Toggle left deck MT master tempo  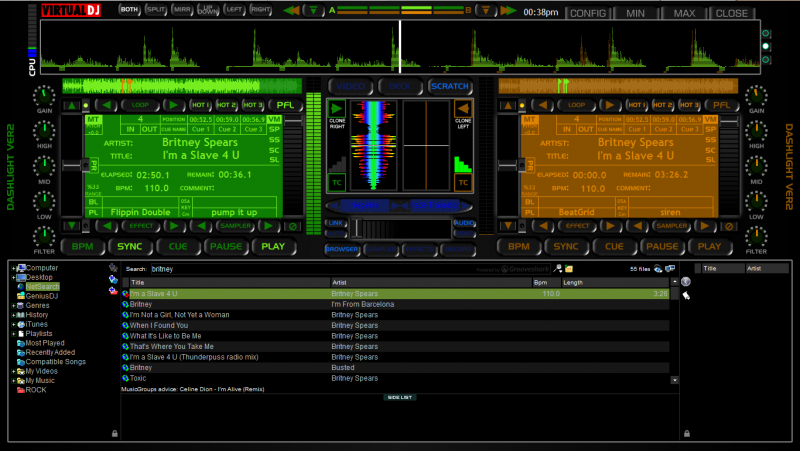coord(93,119)
